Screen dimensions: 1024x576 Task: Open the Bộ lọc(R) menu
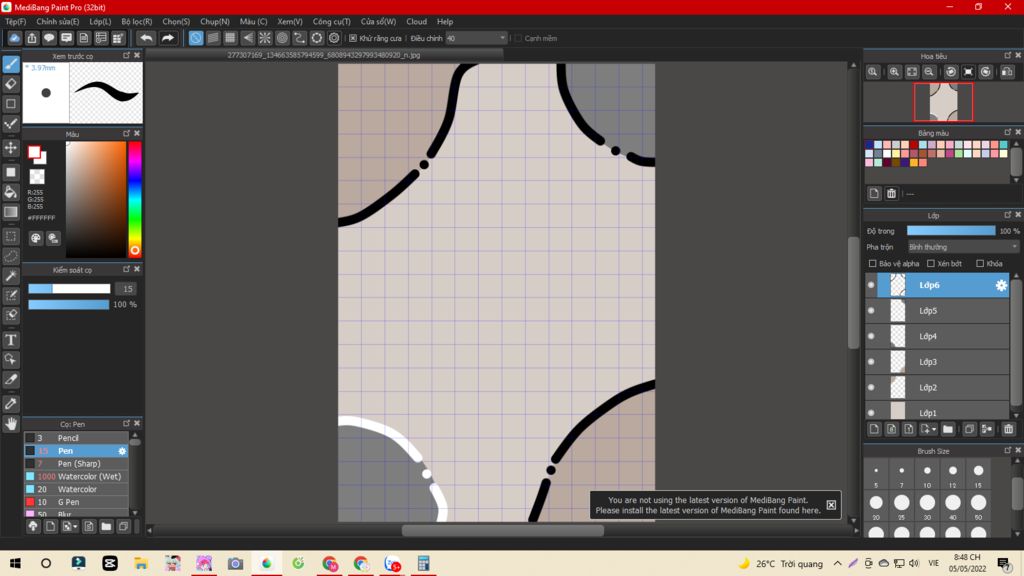[136, 22]
